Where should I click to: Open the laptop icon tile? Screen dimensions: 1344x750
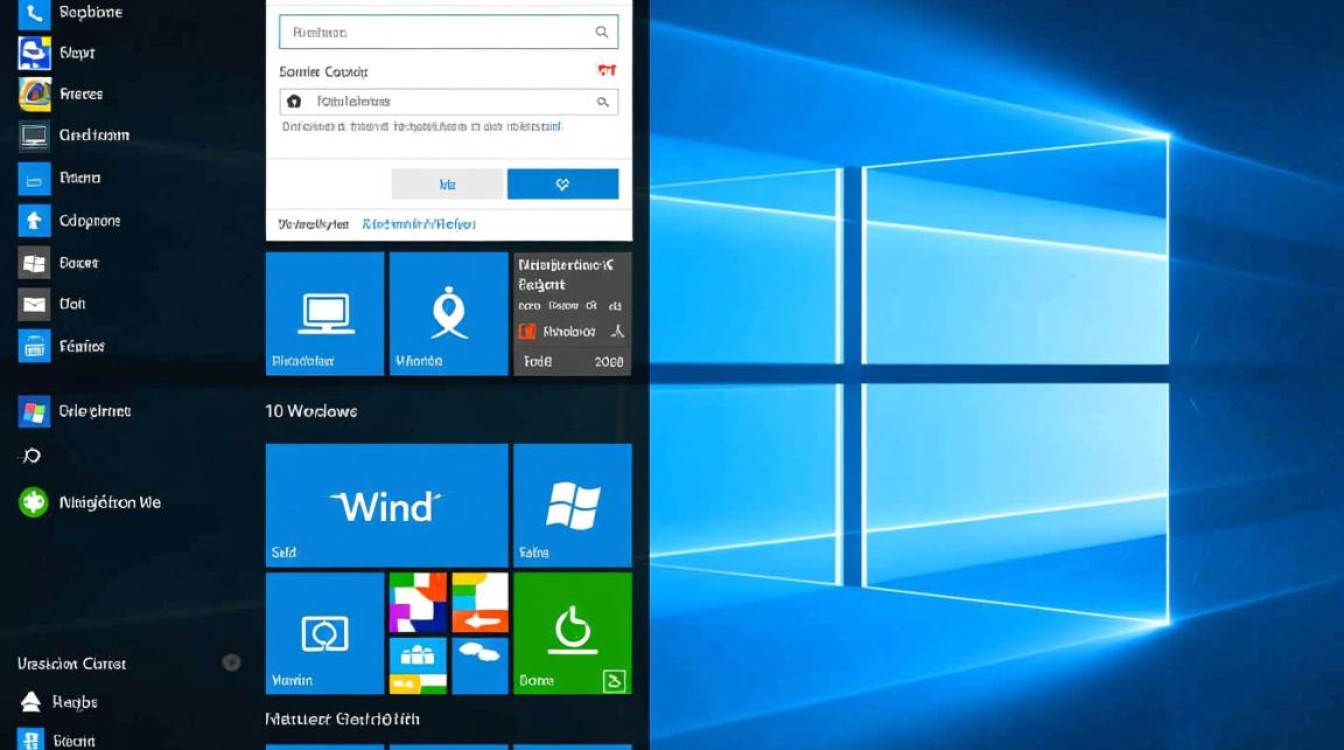(x=324, y=314)
